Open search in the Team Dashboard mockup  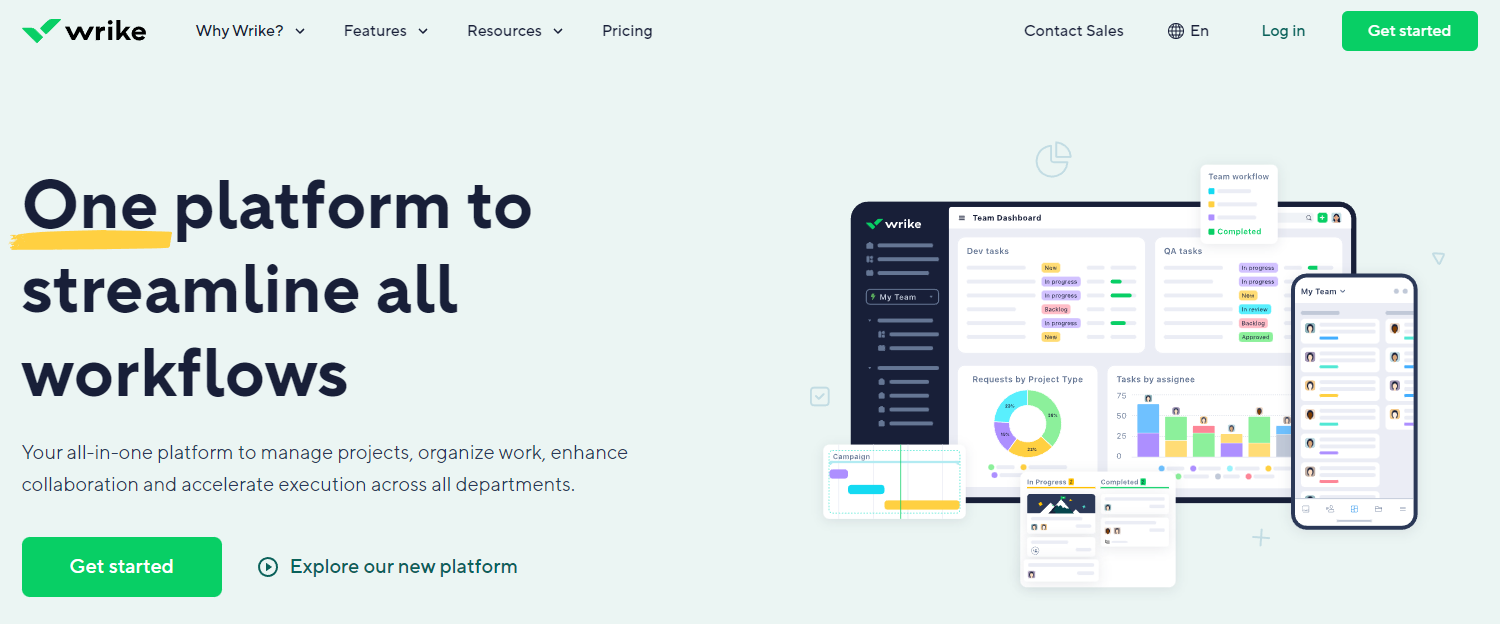pyautogui.click(x=1308, y=218)
